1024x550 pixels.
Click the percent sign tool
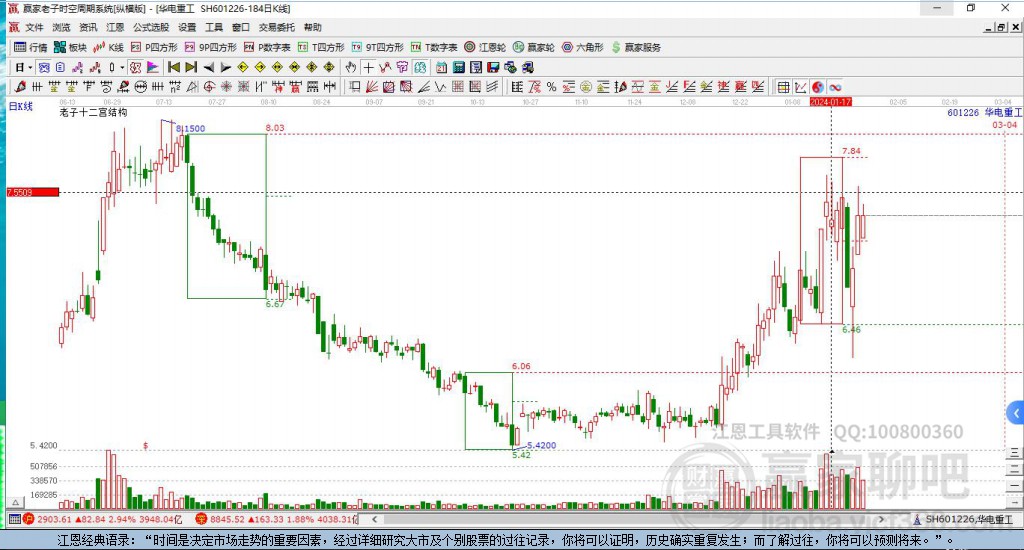coord(551,86)
